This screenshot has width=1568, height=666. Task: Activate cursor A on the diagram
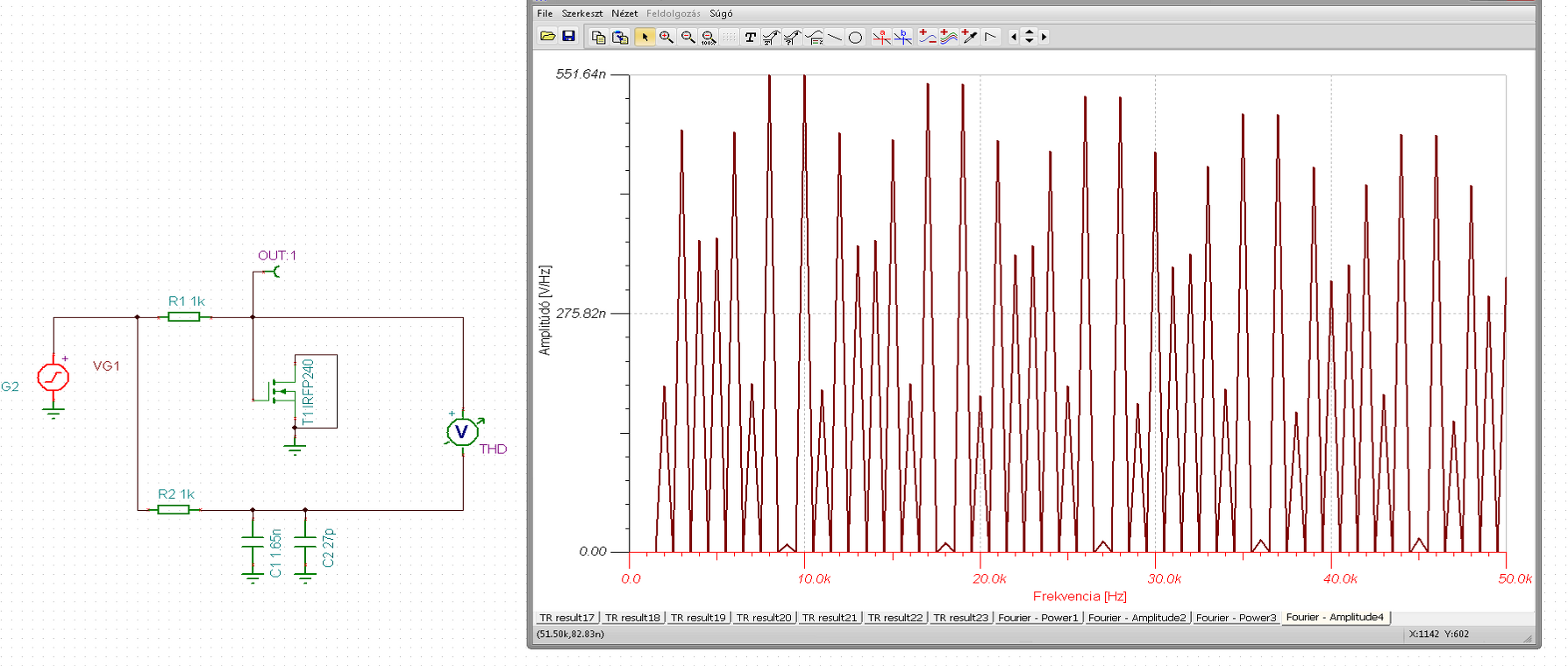pos(881,37)
